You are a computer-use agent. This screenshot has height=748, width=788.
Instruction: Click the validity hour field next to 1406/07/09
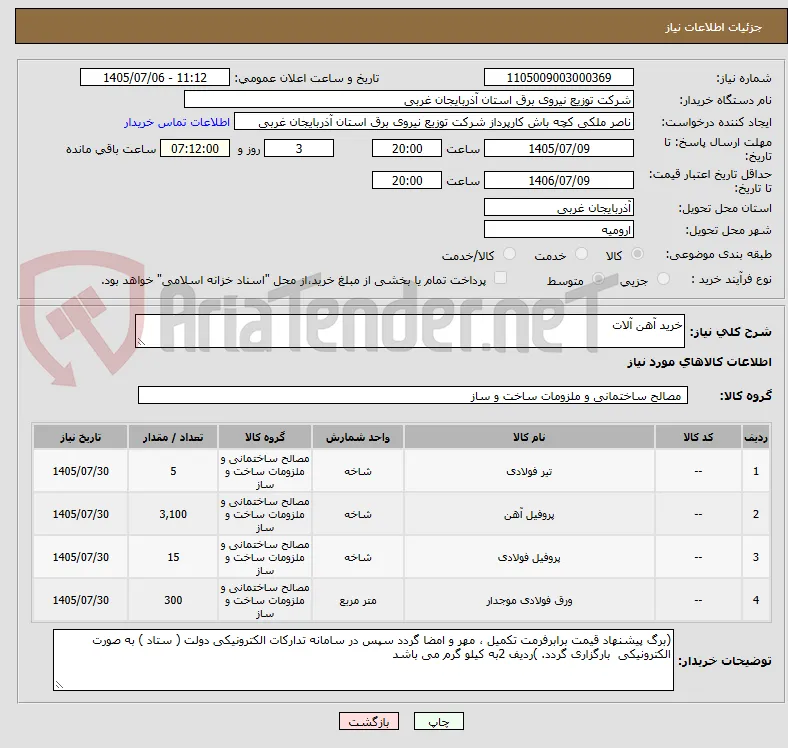(407, 180)
